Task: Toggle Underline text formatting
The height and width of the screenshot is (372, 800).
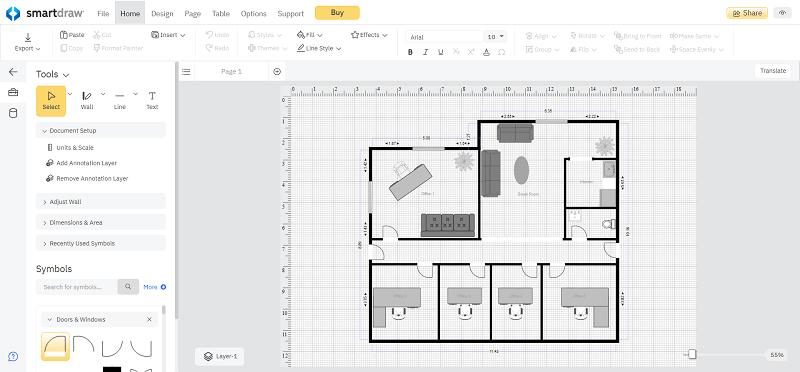Action: (440, 52)
